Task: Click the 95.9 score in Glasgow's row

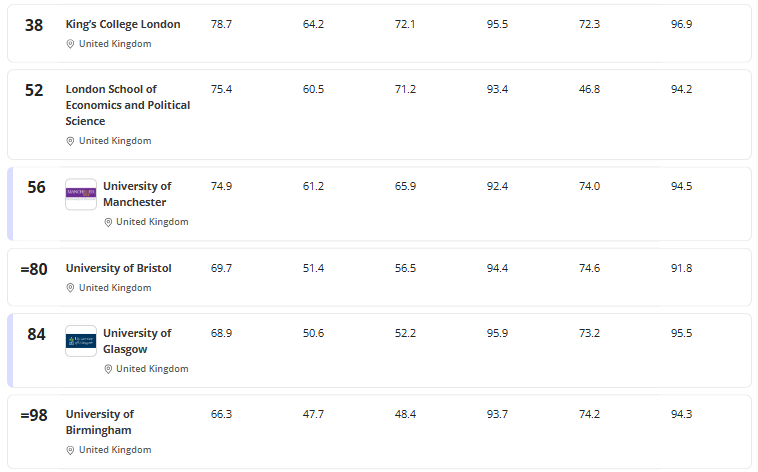Action: 497,333
